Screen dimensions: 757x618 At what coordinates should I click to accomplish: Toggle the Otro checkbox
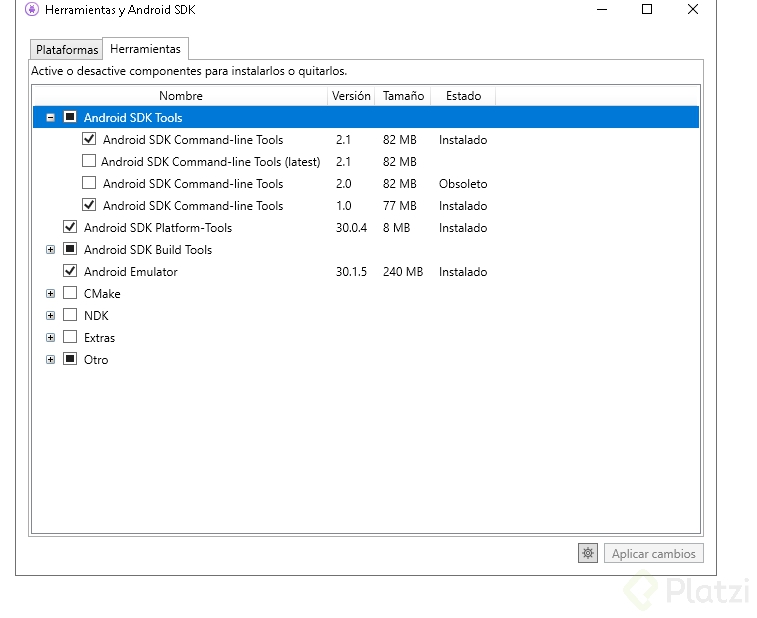click(x=70, y=359)
